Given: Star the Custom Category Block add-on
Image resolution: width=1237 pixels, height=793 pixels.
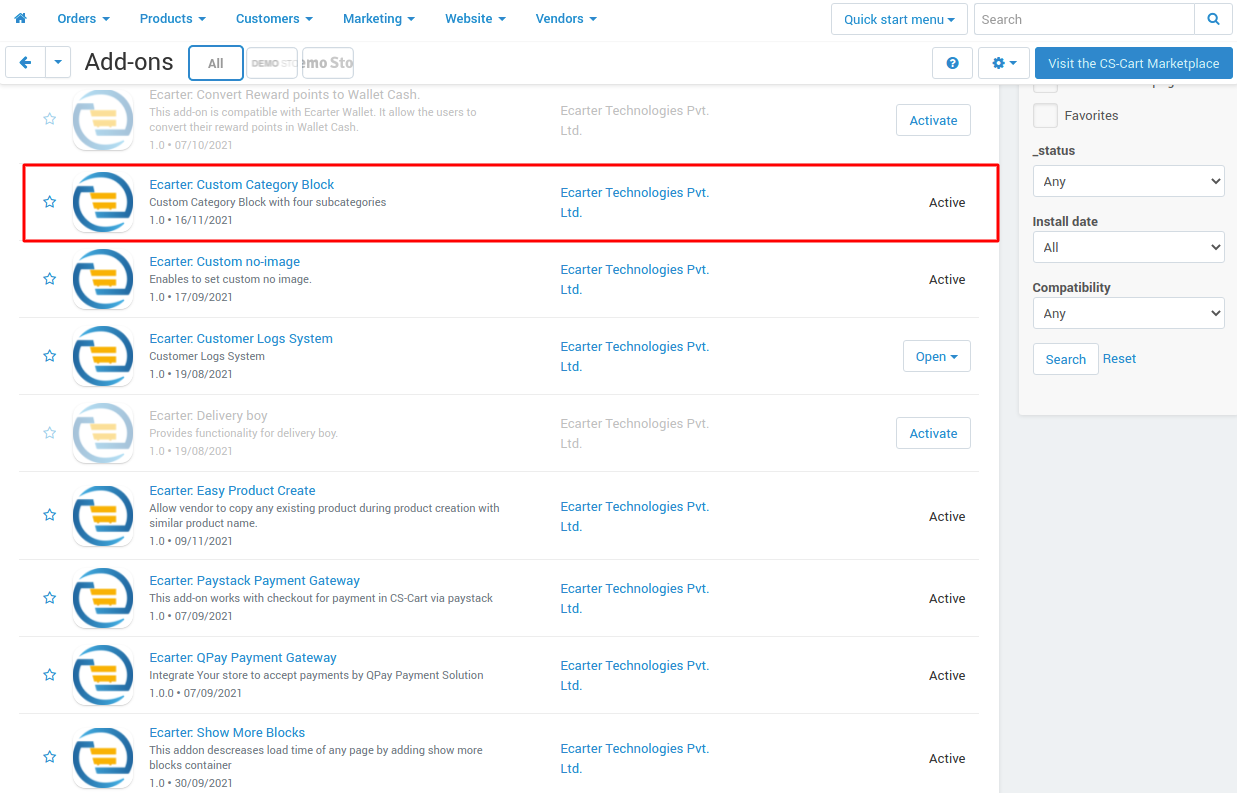Looking at the screenshot, I should tap(49, 202).
